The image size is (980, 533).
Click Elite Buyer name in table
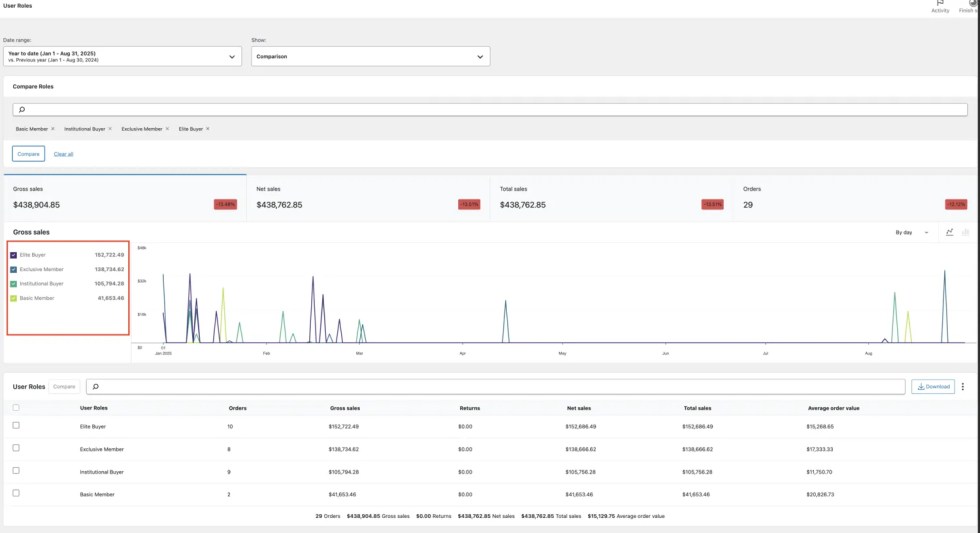tap(92, 427)
